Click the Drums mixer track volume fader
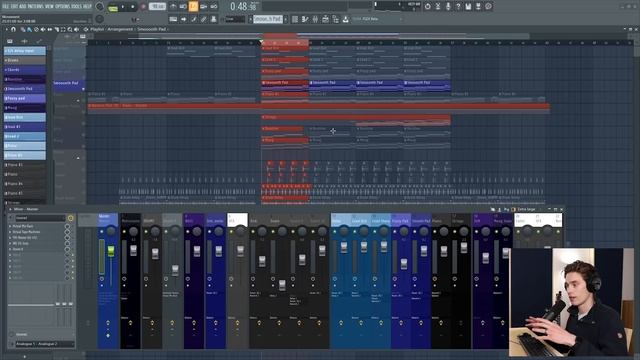 [155, 254]
